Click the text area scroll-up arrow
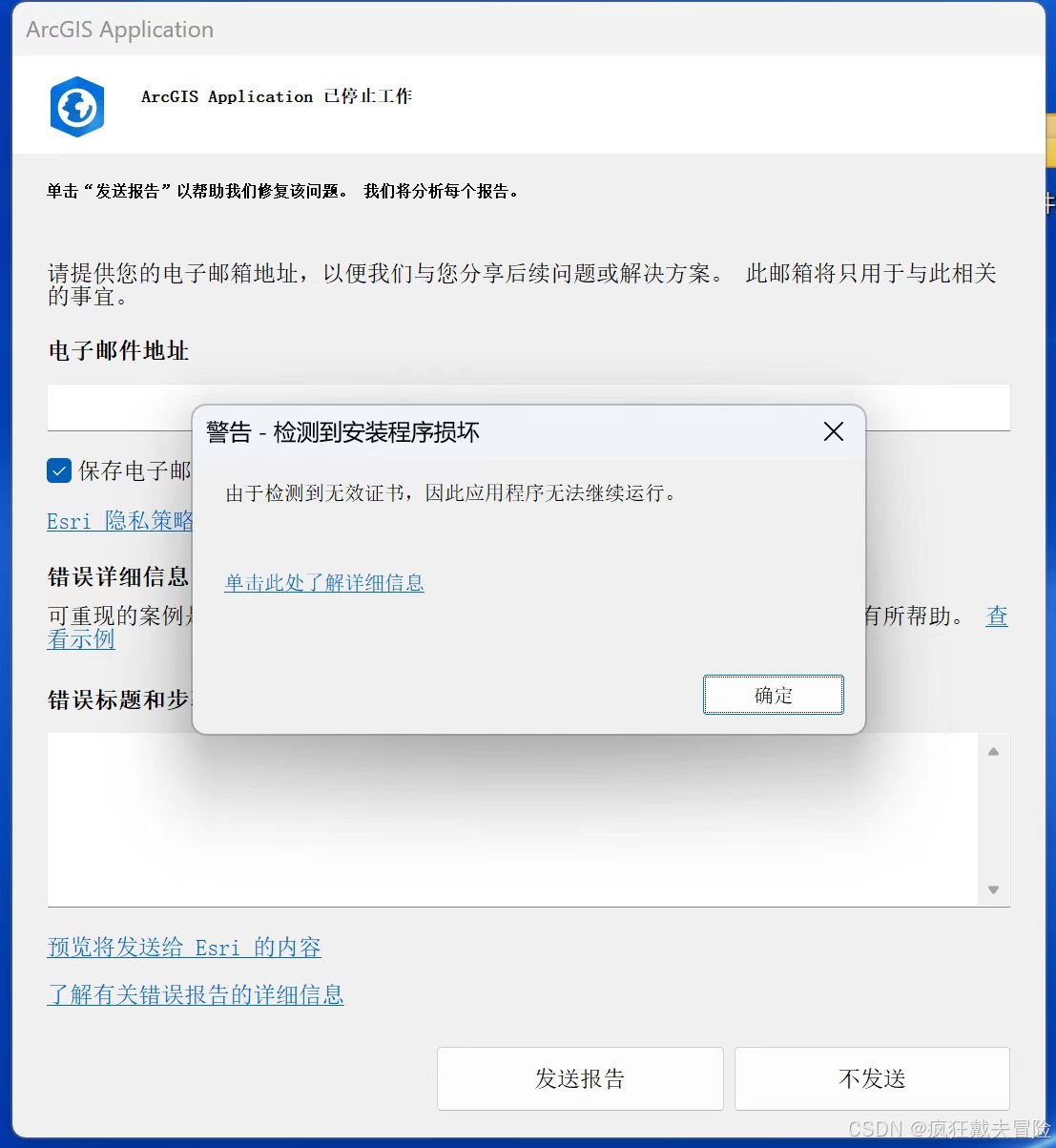The height and width of the screenshot is (1148, 1056). click(x=993, y=752)
